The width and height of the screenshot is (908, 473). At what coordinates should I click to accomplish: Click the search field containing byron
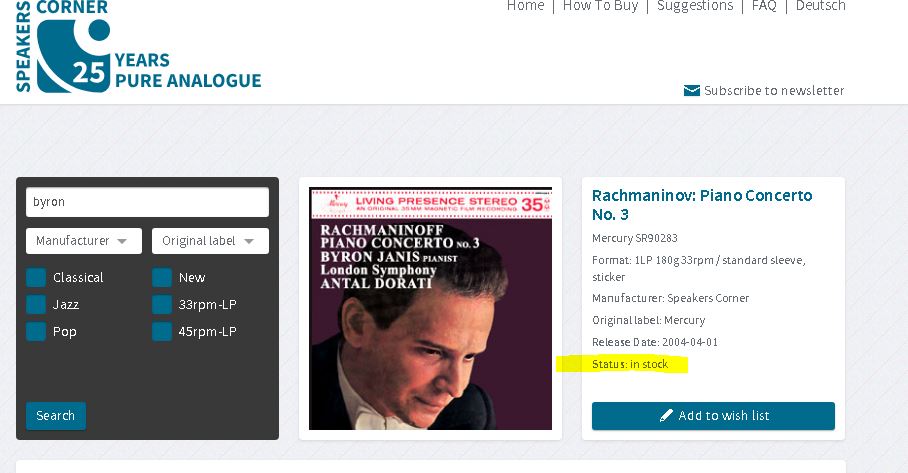147,202
